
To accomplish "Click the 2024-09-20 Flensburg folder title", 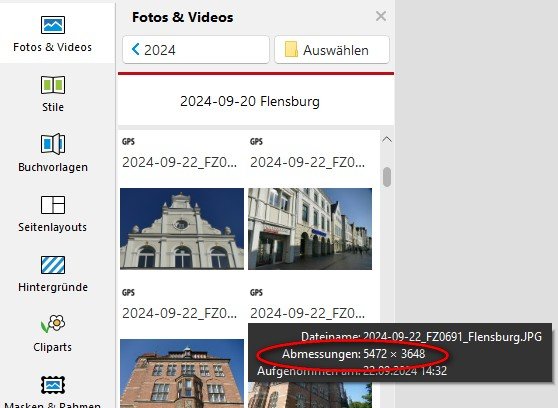I will [x=250, y=101].
